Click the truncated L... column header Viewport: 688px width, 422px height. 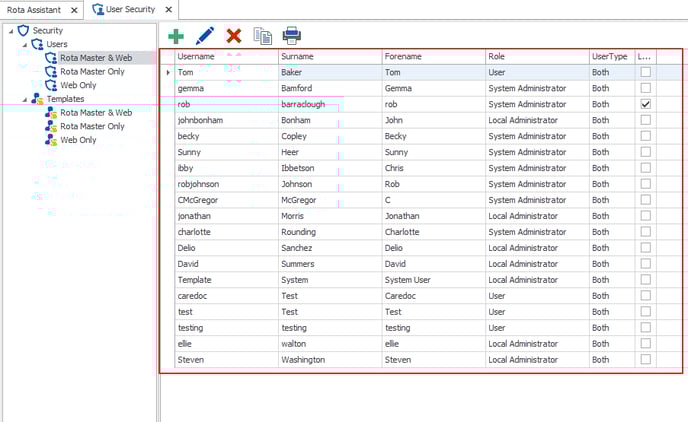pos(645,57)
